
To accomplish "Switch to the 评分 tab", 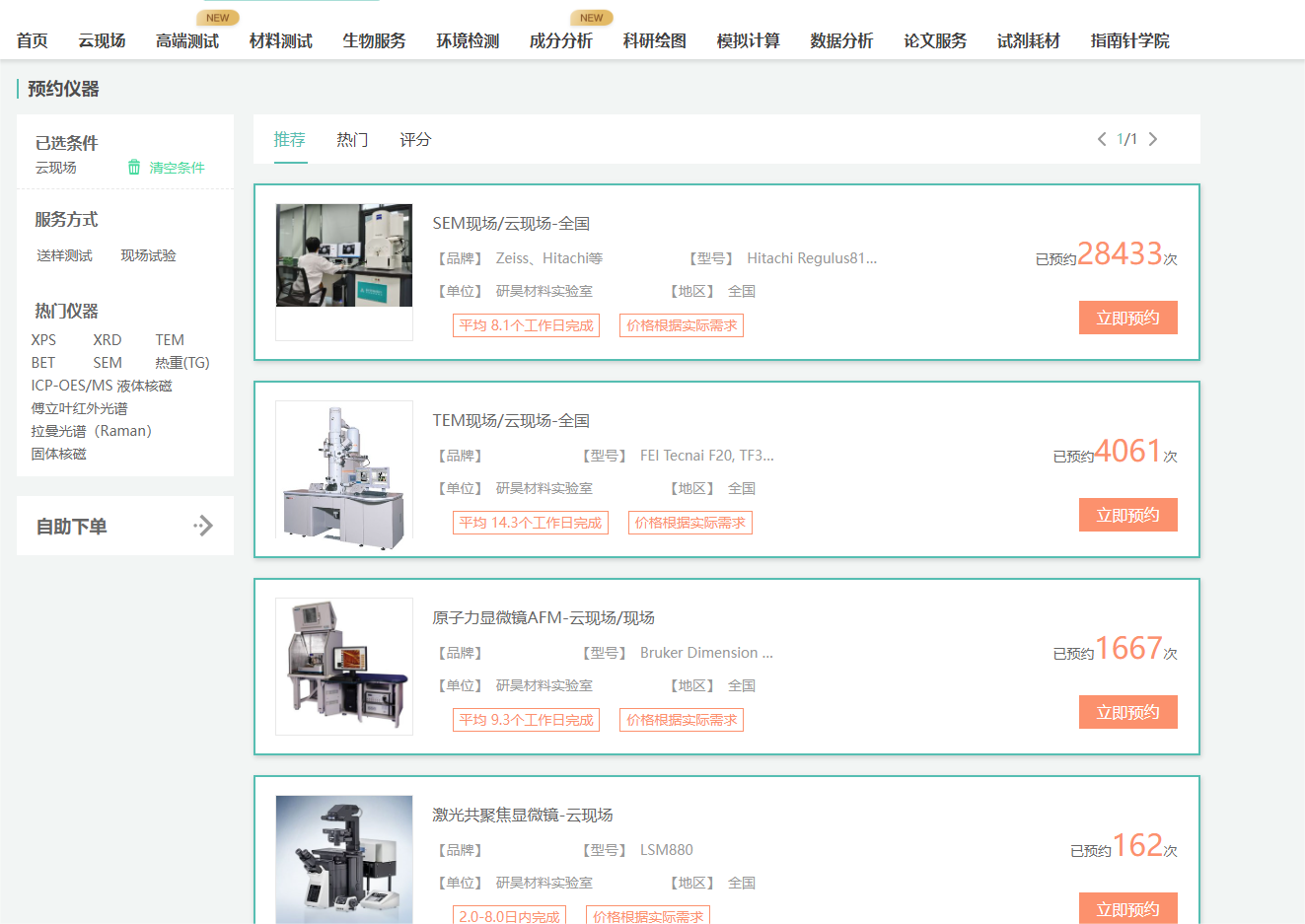I will coord(415,139).
